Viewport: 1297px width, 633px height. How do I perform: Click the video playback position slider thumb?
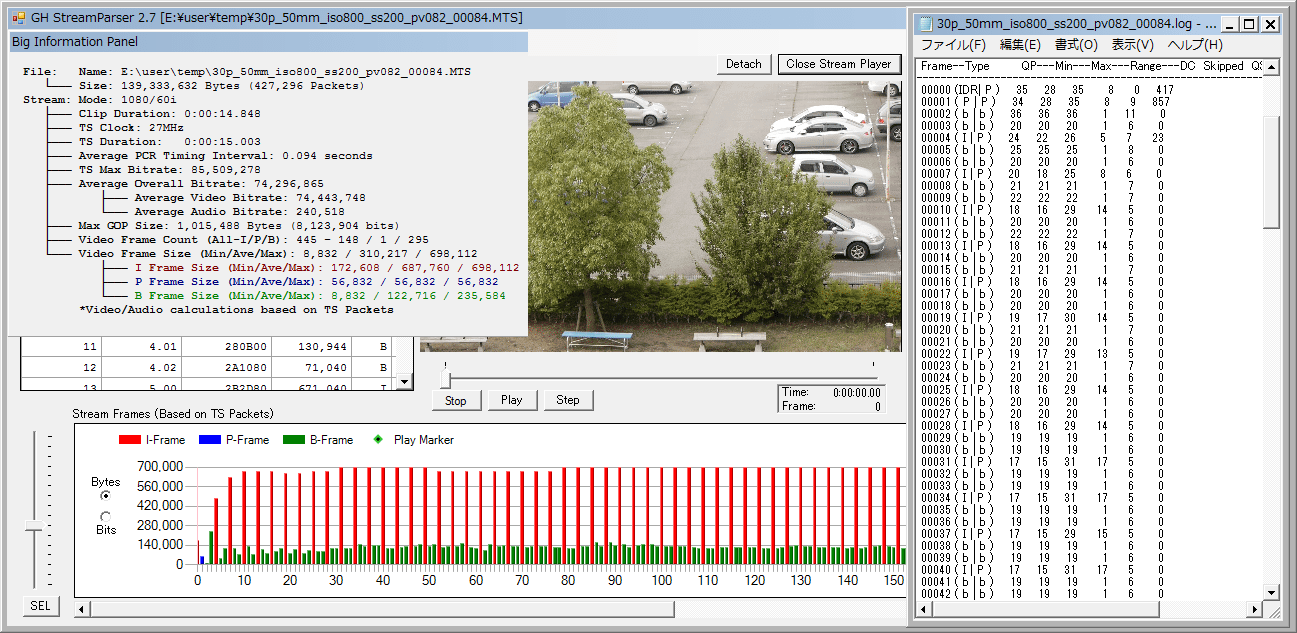tap(446, 379)
